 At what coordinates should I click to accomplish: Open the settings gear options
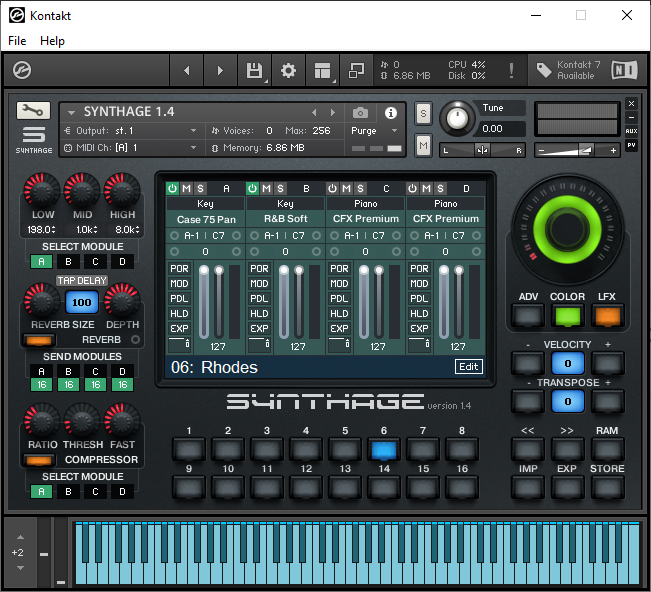point(288,70)
